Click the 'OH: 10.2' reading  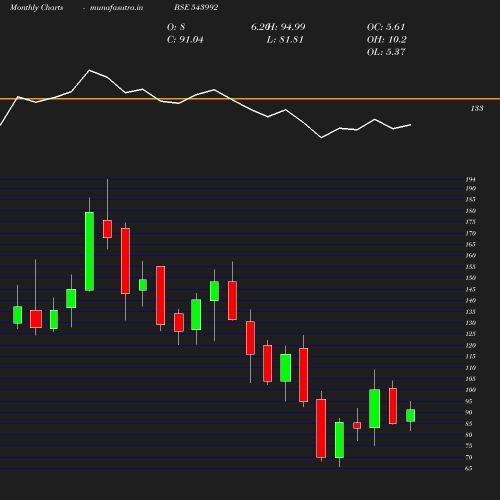[x=387, y=40]
